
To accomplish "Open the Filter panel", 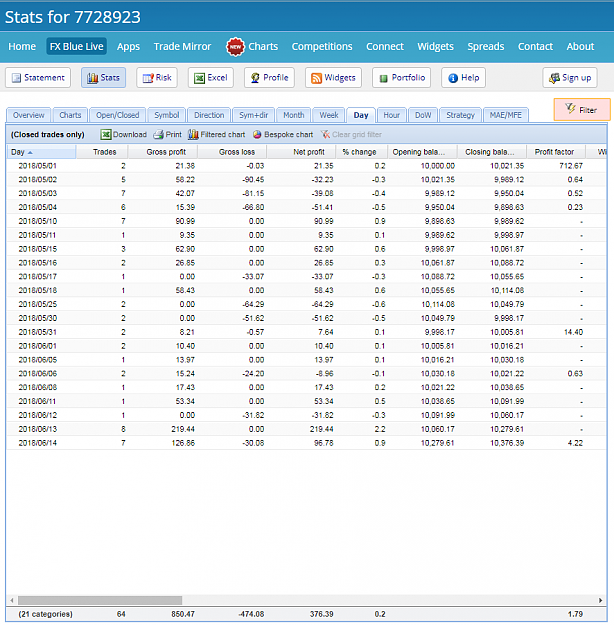I will tap(582, 110).
